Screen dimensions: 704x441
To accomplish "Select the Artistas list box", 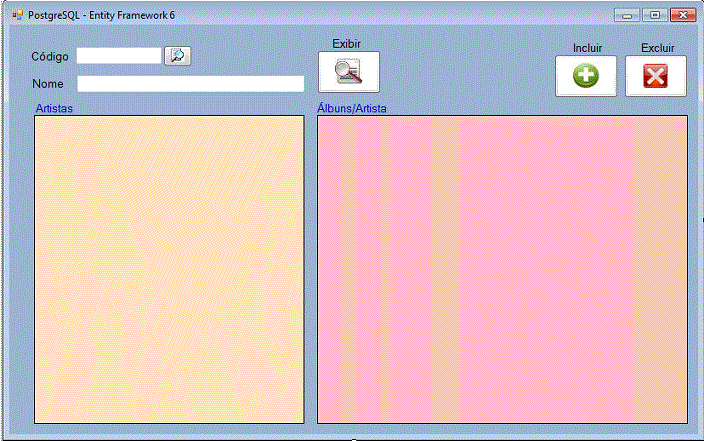I will (x=169, y=269).
